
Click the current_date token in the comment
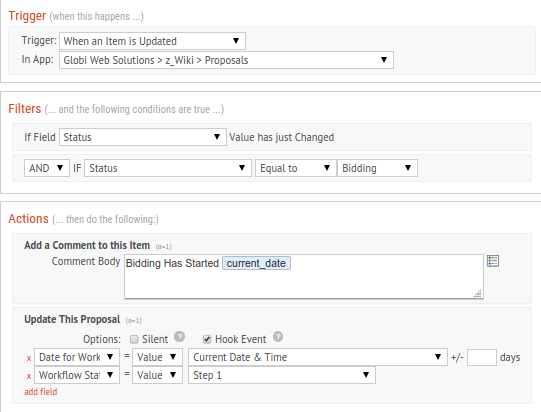point(256,263)
